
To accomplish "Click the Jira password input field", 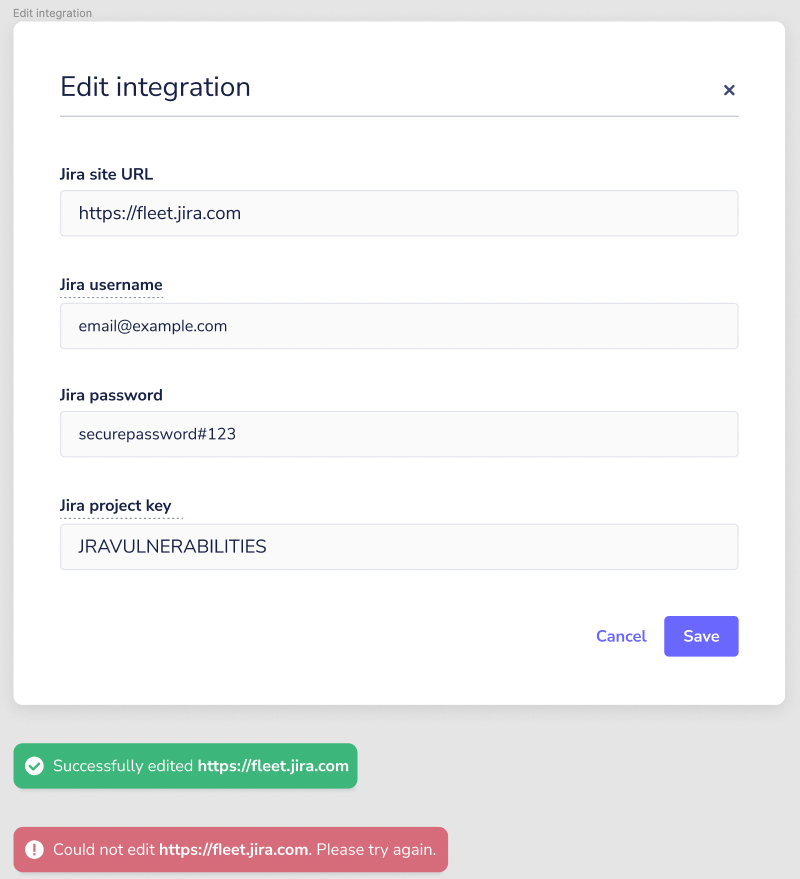I will tap(399, 434).
